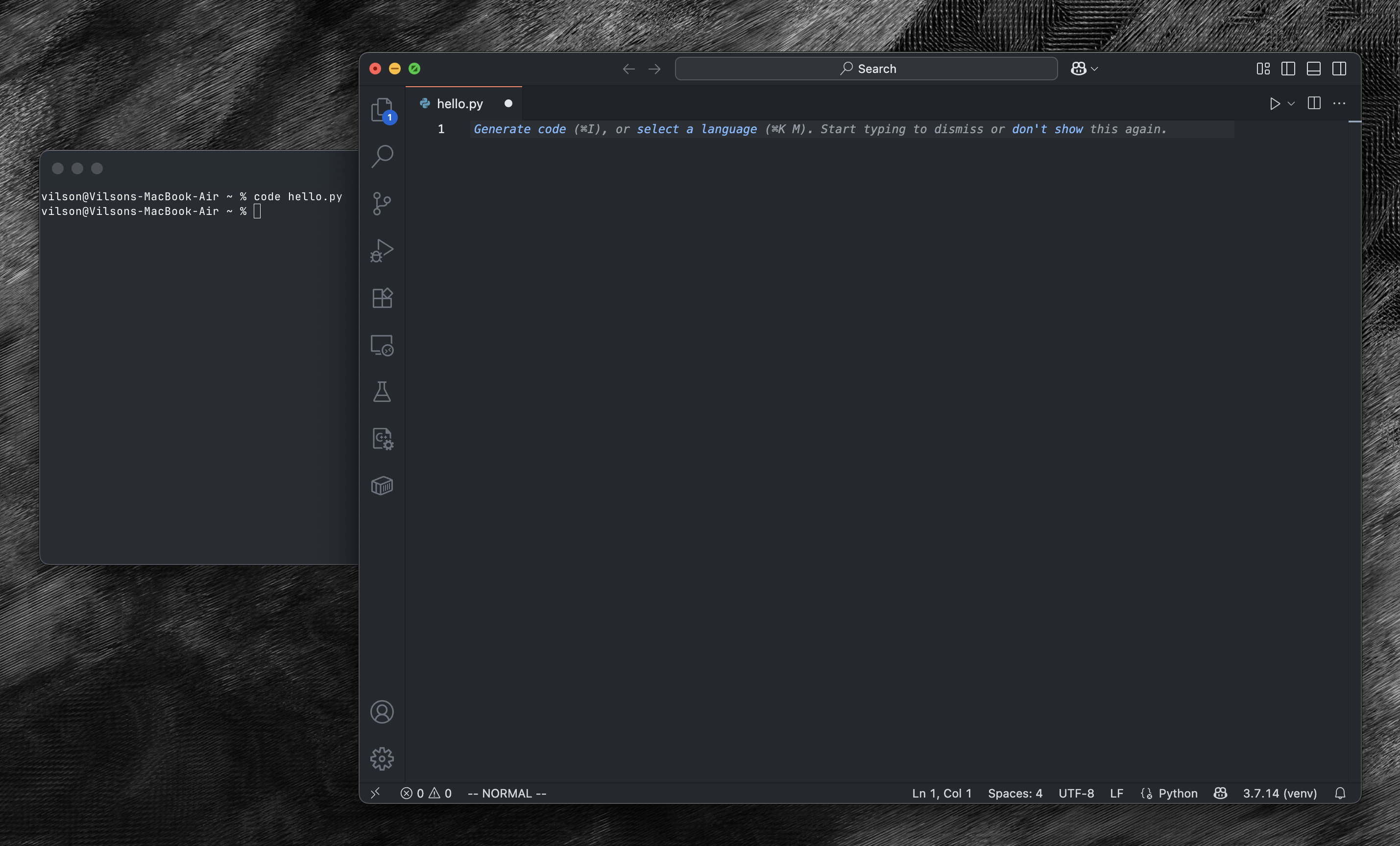Click the don't show link

[x=1047, y=129]
